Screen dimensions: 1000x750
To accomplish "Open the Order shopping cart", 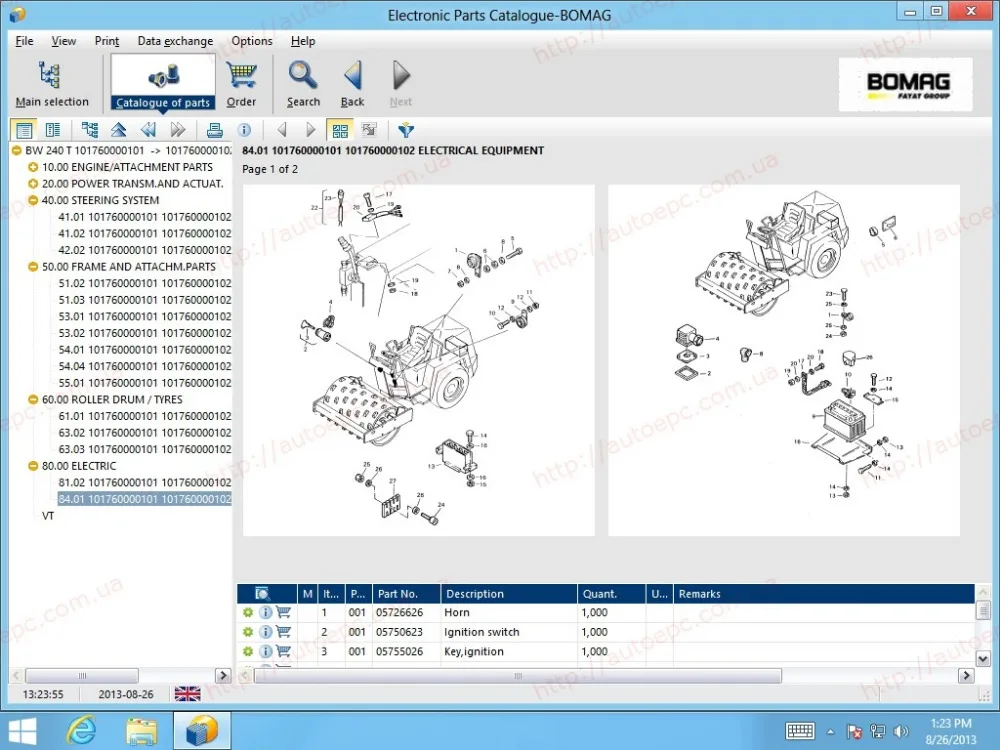I will (241, 84).
